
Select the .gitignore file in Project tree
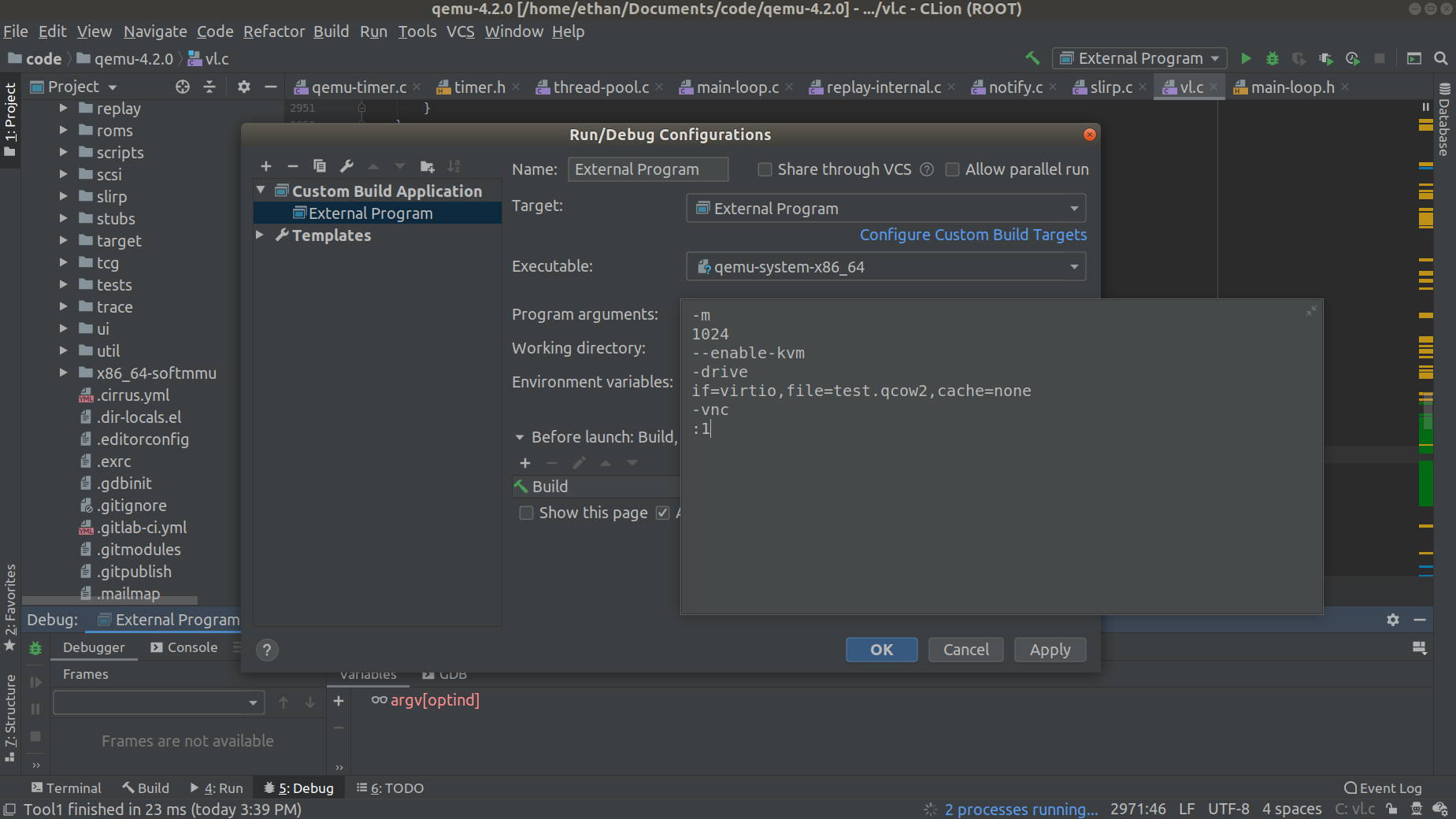click(x=132, y=506)
